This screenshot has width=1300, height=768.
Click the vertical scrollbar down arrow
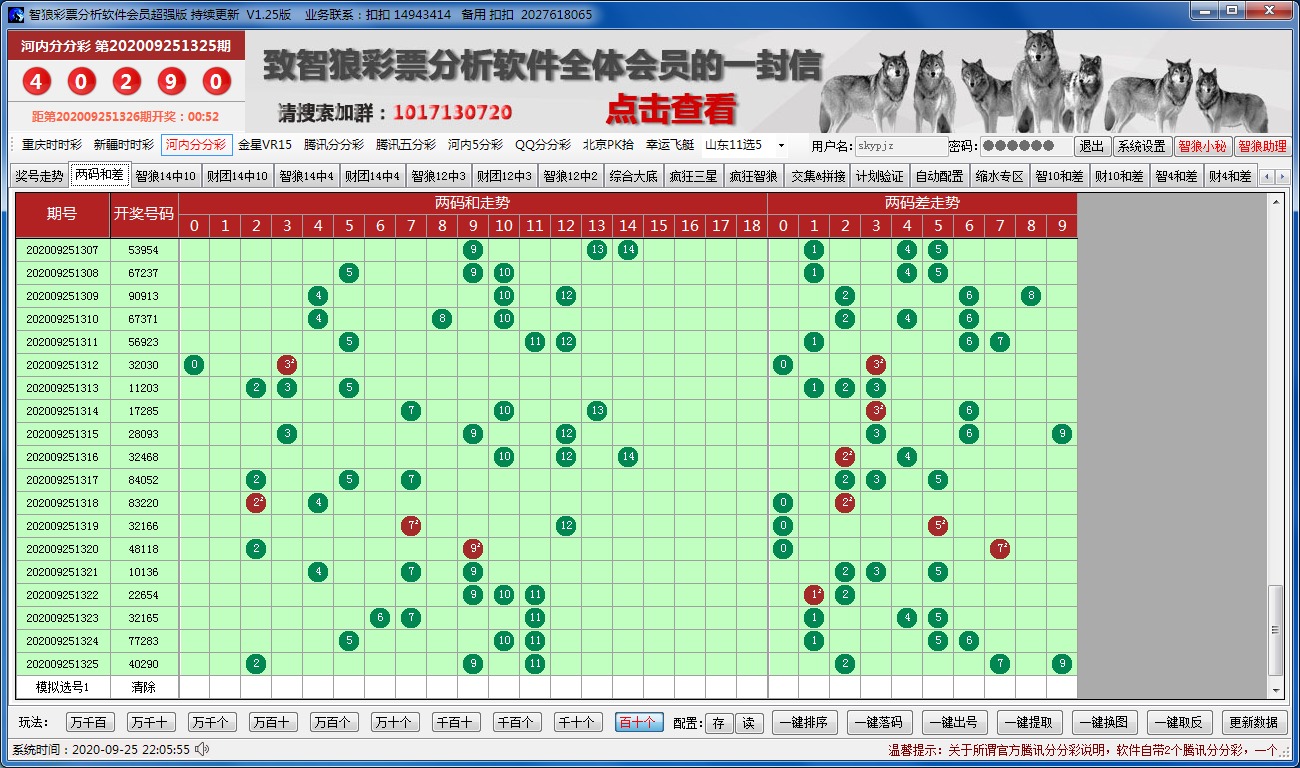click(x=1275, y=690)
